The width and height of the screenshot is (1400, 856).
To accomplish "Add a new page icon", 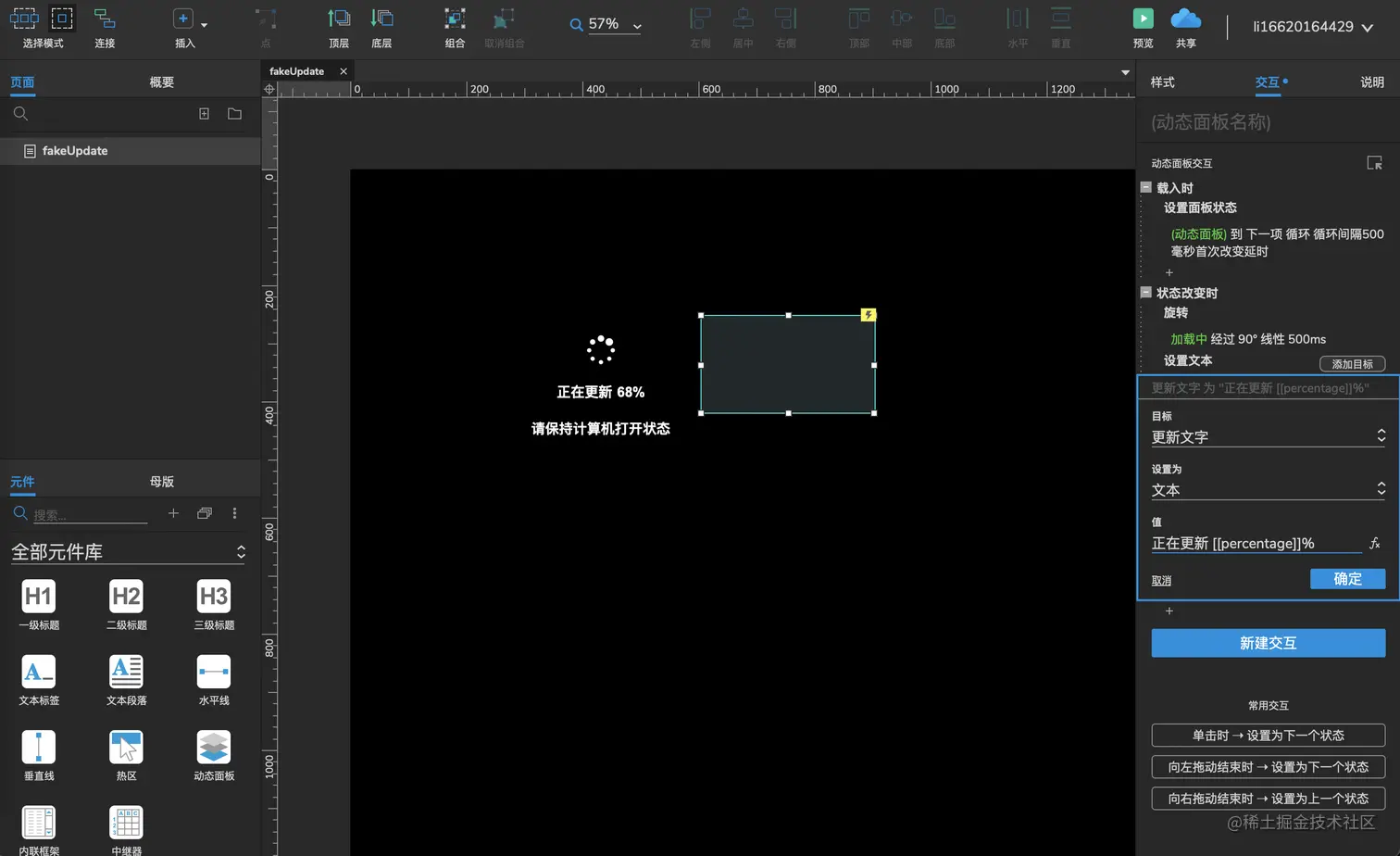I will (x=204, y=114).
